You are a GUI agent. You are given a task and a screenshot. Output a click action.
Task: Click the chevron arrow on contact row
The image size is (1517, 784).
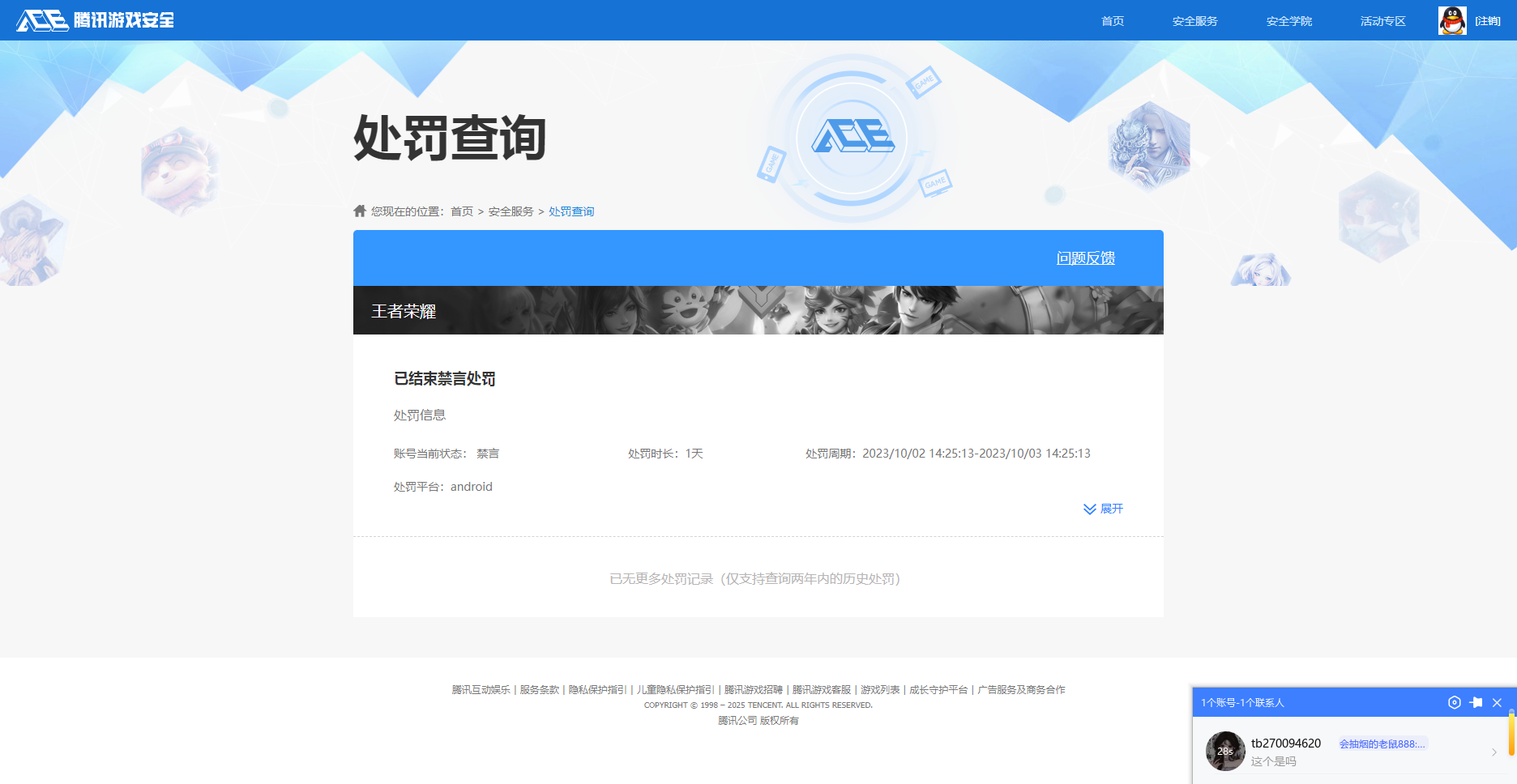(x=1493, y=752)
